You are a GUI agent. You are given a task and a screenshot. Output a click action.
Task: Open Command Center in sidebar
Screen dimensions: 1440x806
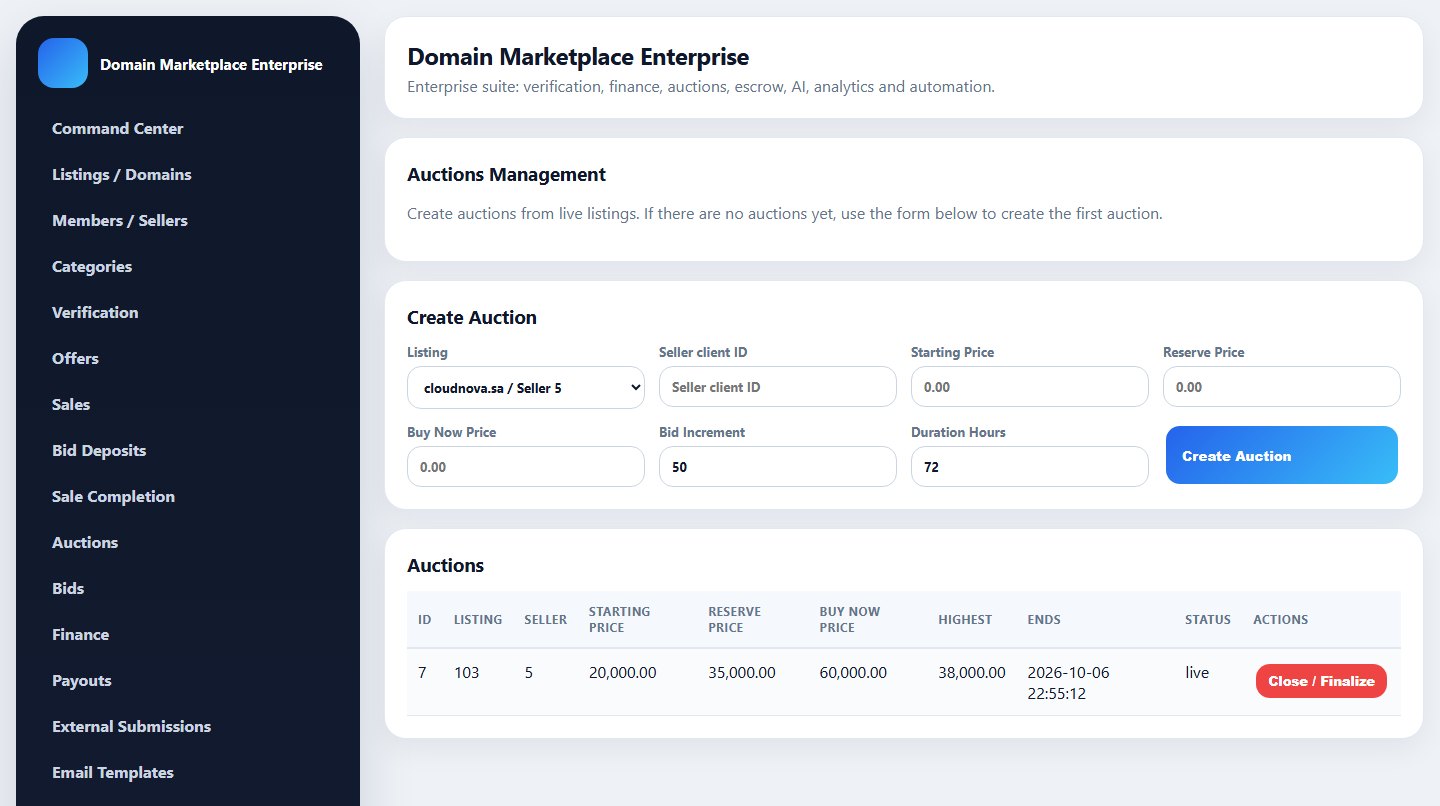(118, 128)
